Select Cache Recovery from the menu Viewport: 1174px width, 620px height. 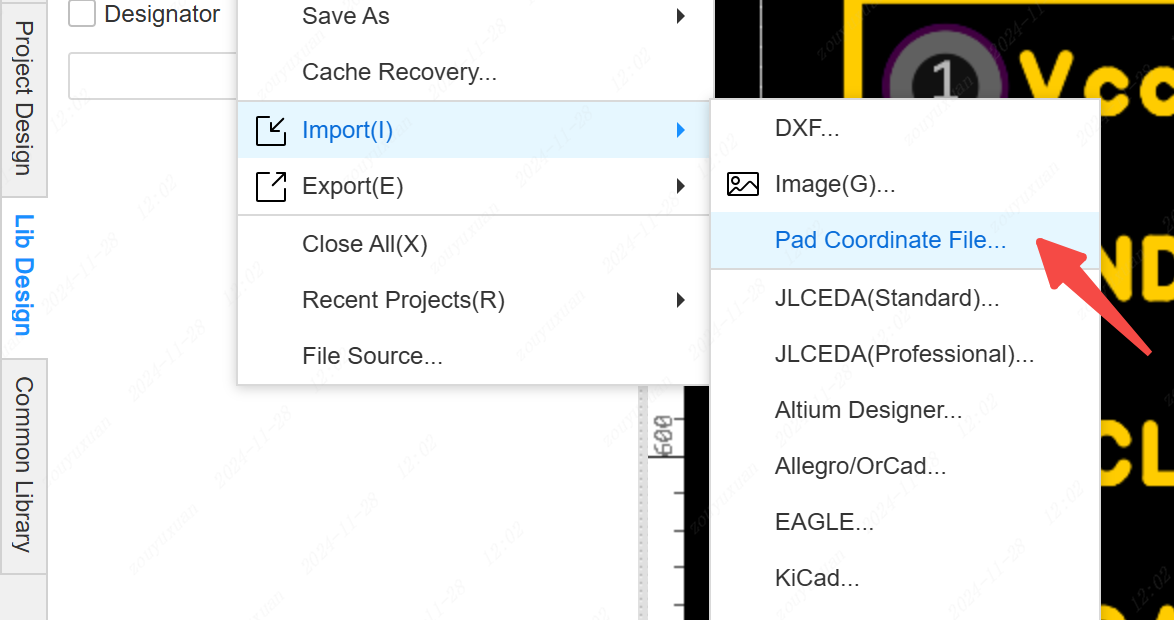pos(399,72)
